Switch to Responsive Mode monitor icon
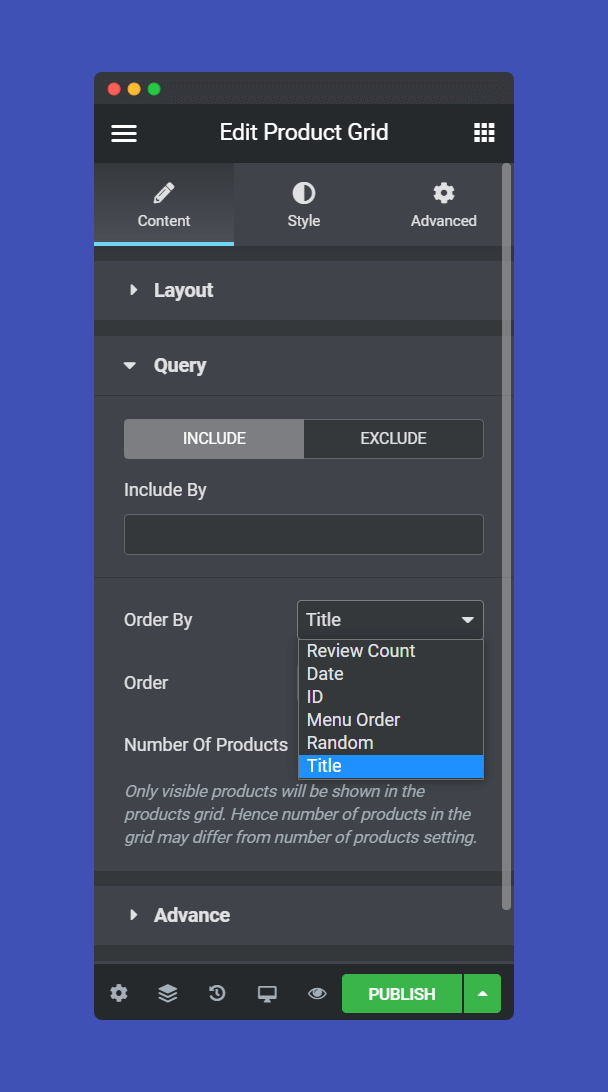Viewport: 608px width, 1092px height. 266,993
